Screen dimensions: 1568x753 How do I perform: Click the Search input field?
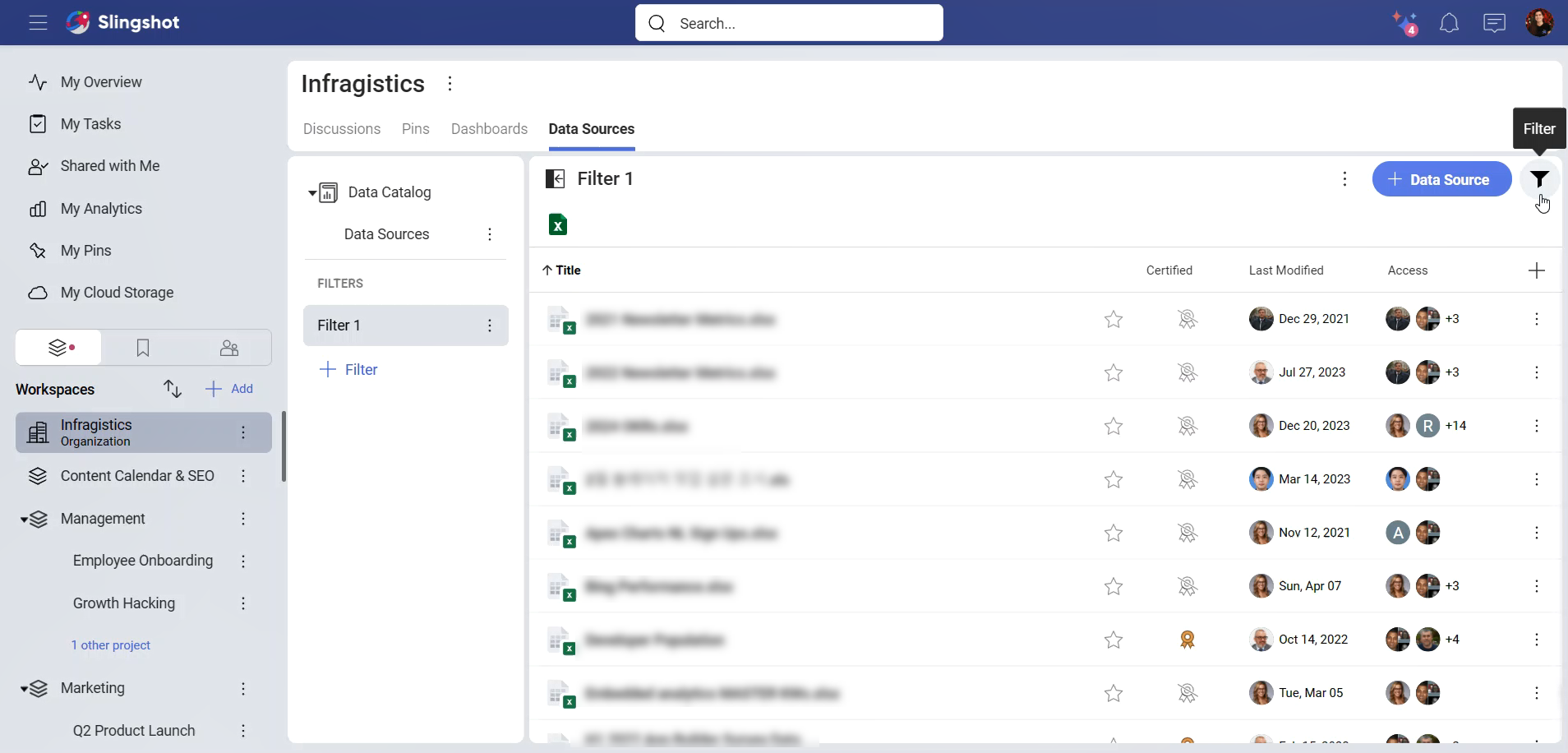[789, 23]
